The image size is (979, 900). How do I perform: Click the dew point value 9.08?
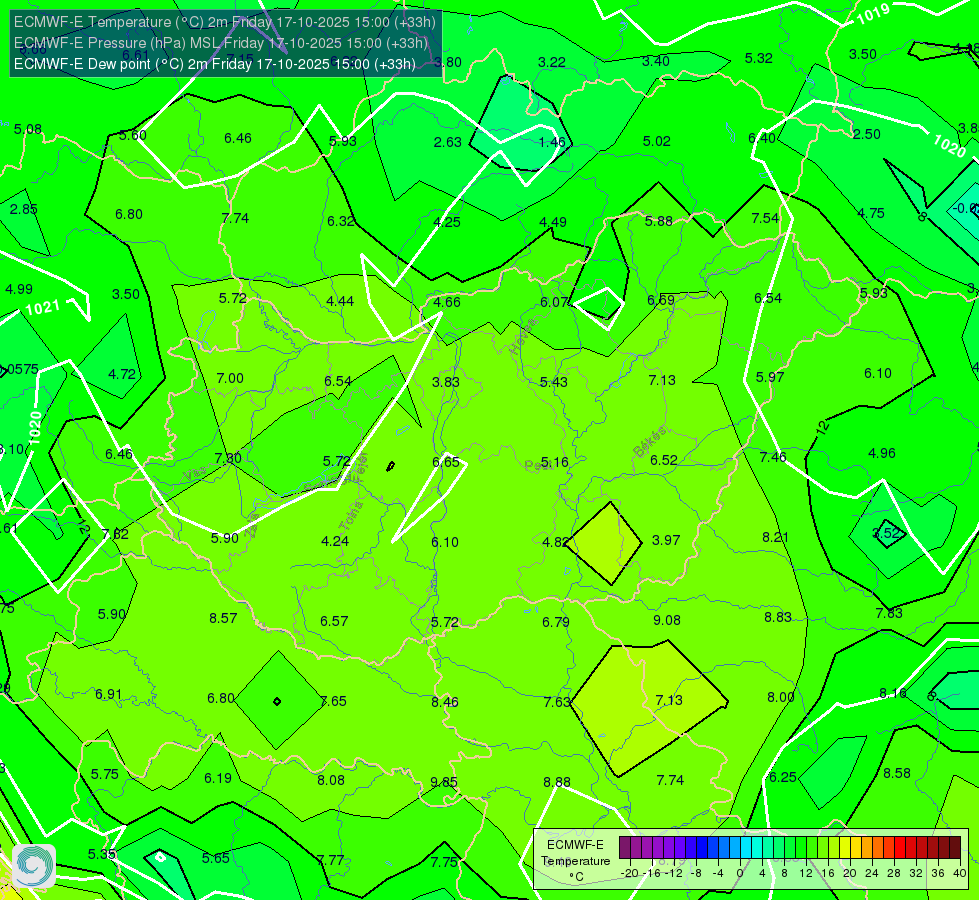click(x=667, y=620)
